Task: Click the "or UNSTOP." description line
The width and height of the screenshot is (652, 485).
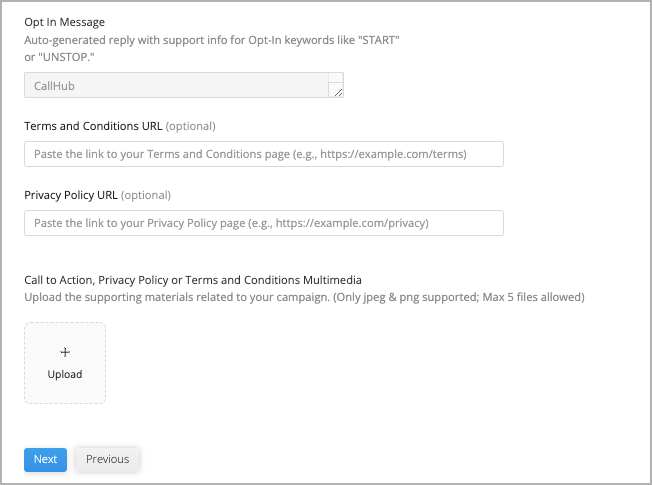Action: coord(59,57)
